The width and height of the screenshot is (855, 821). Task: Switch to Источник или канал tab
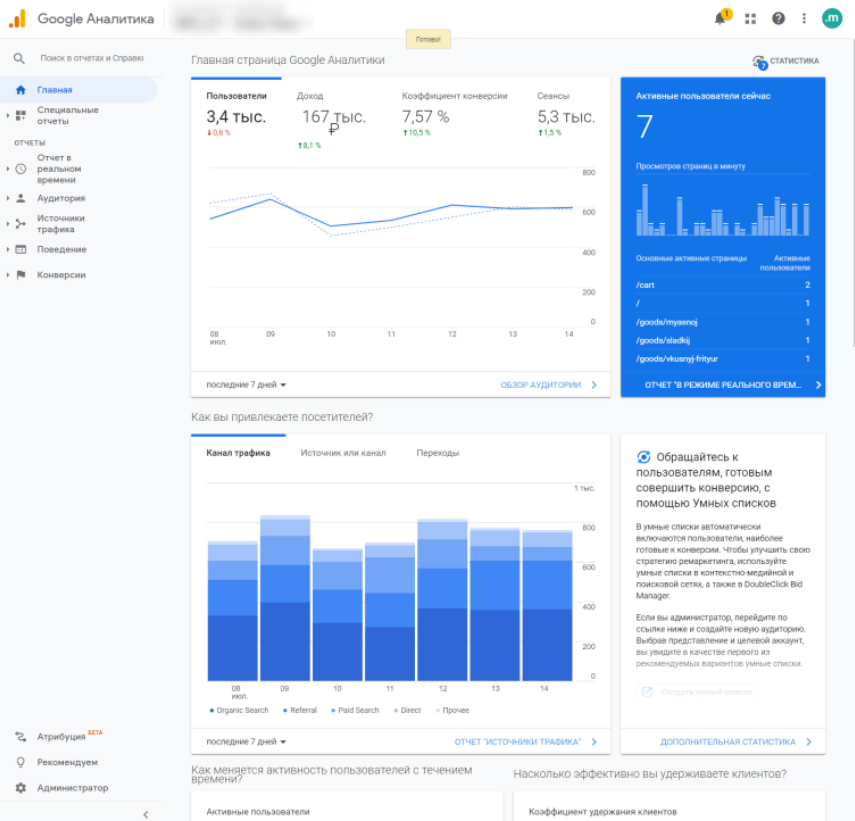point(343,453)
